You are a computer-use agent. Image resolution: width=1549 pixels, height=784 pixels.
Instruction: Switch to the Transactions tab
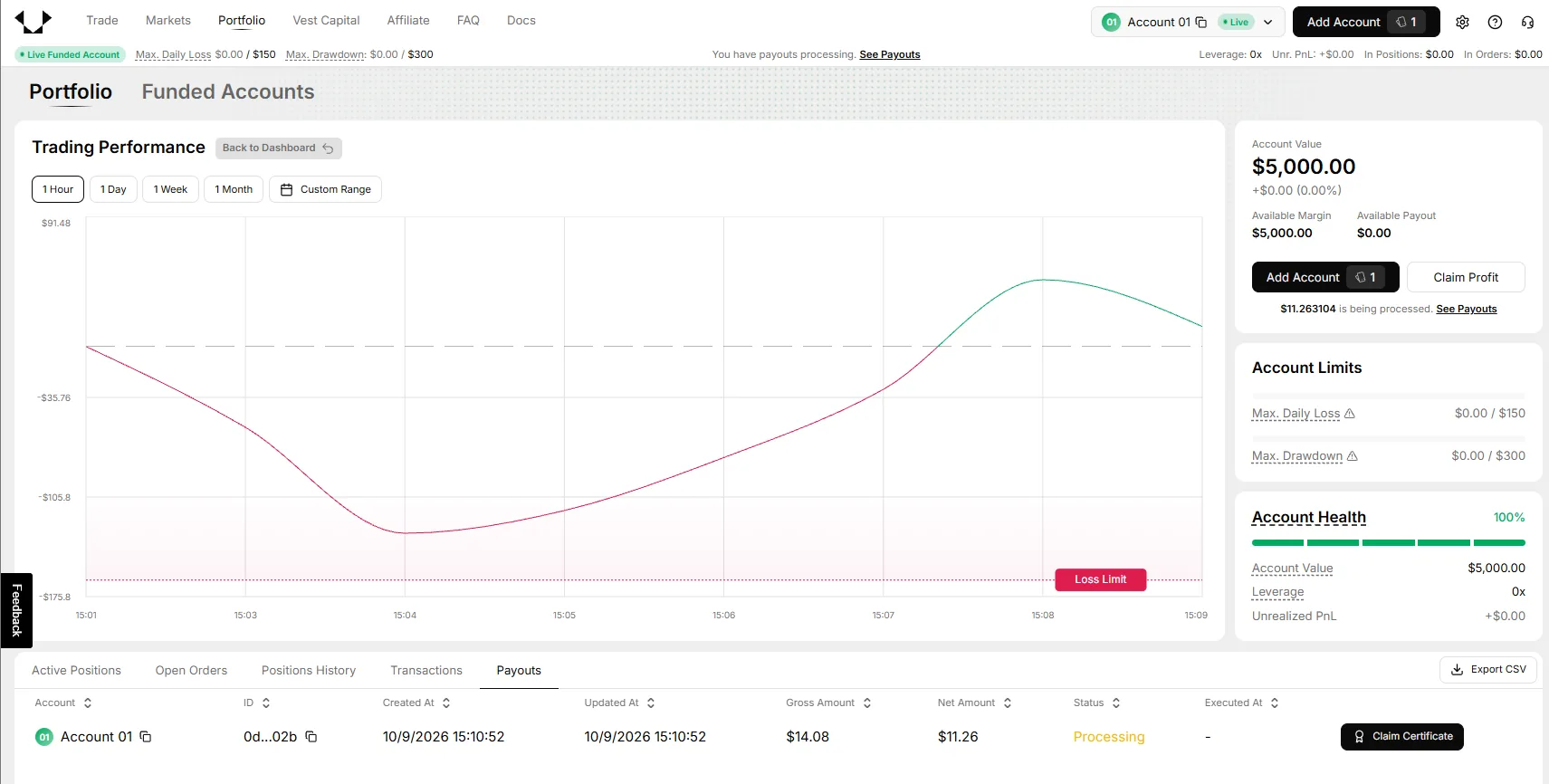click(x=426, y=670)
